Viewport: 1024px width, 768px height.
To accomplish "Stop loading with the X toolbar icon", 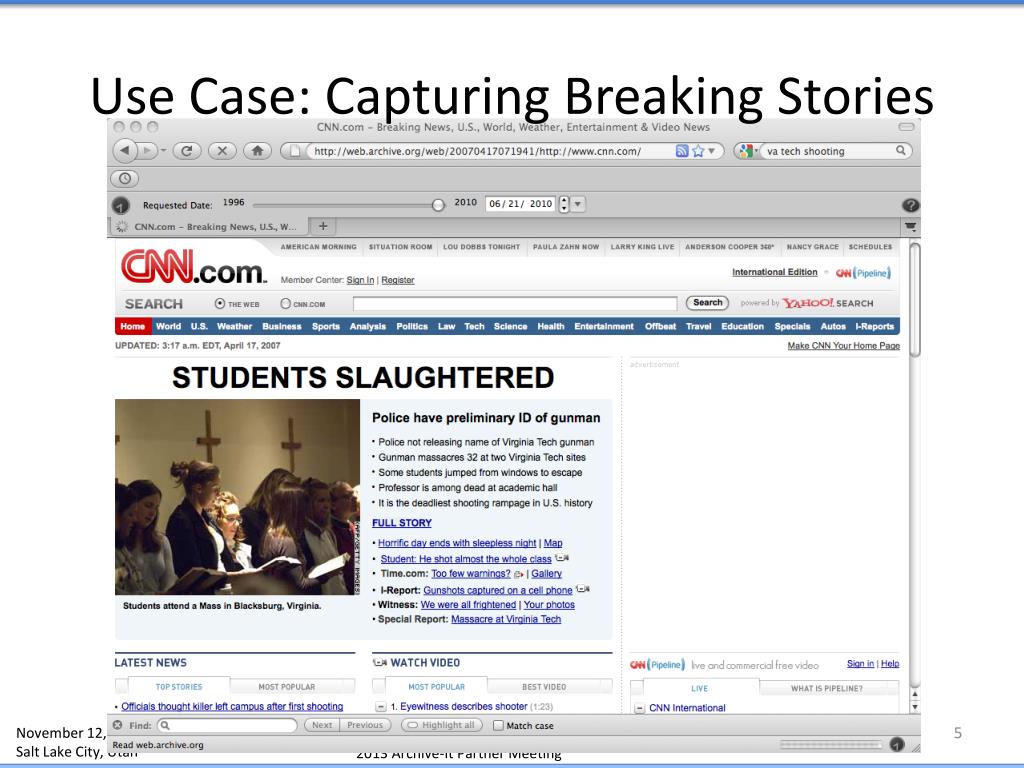I will pos(222,151).
